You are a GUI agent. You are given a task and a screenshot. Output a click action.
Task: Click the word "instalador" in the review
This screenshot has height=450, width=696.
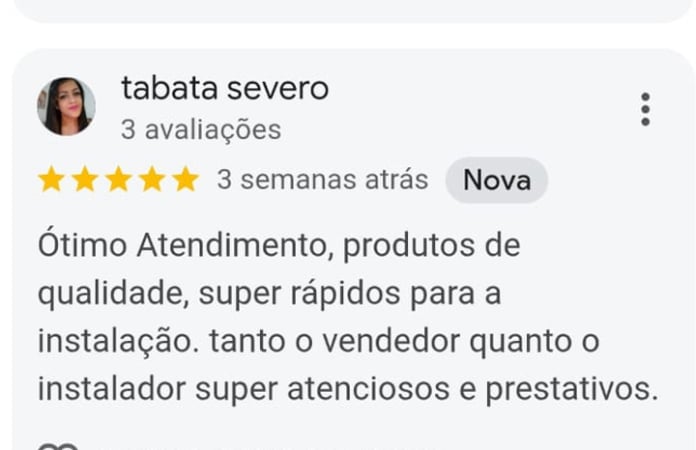coord(111,389)
